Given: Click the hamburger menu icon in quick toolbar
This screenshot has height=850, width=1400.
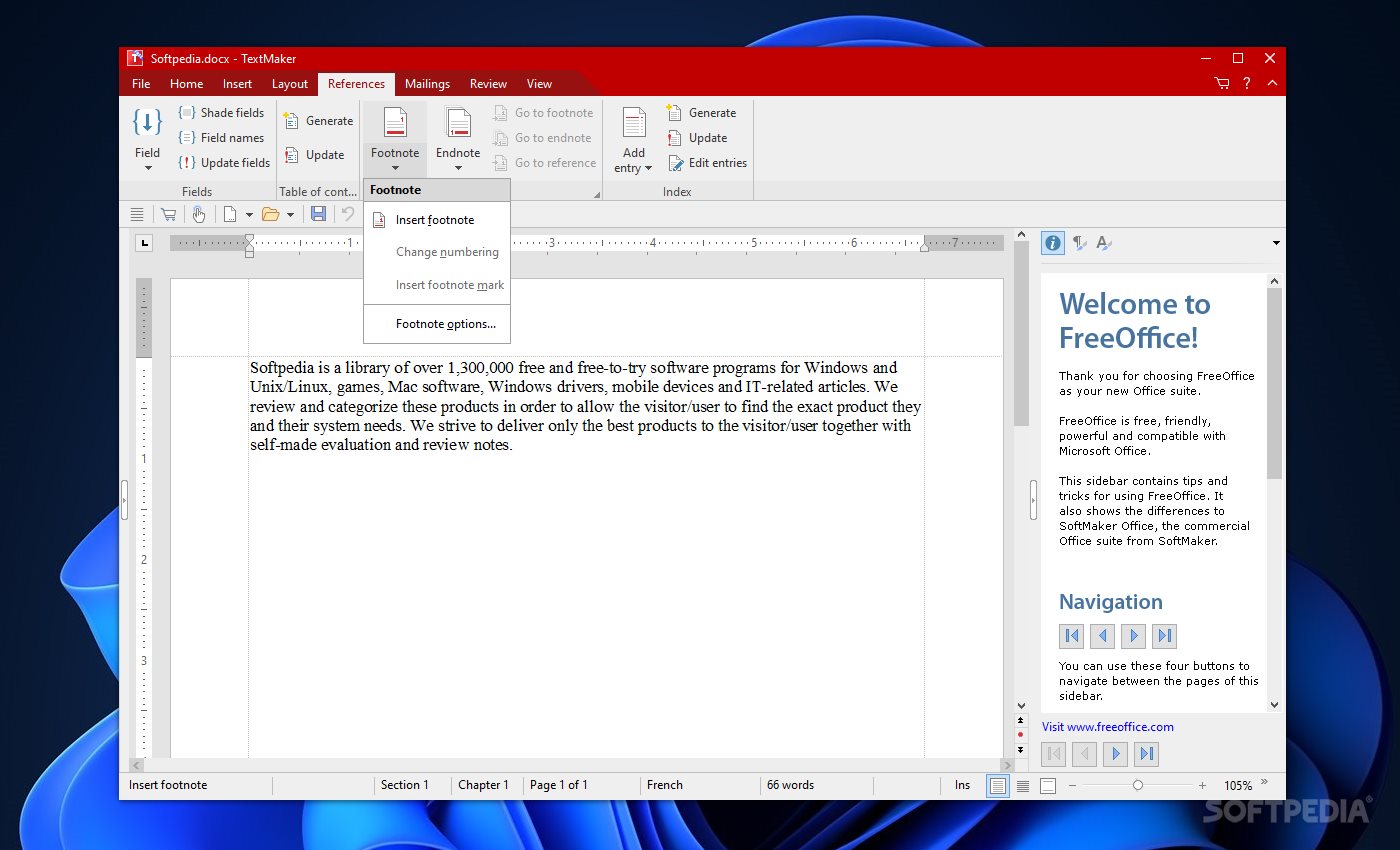Looking at the screenshot, I should pyautogui.click(x=138, y=214).
